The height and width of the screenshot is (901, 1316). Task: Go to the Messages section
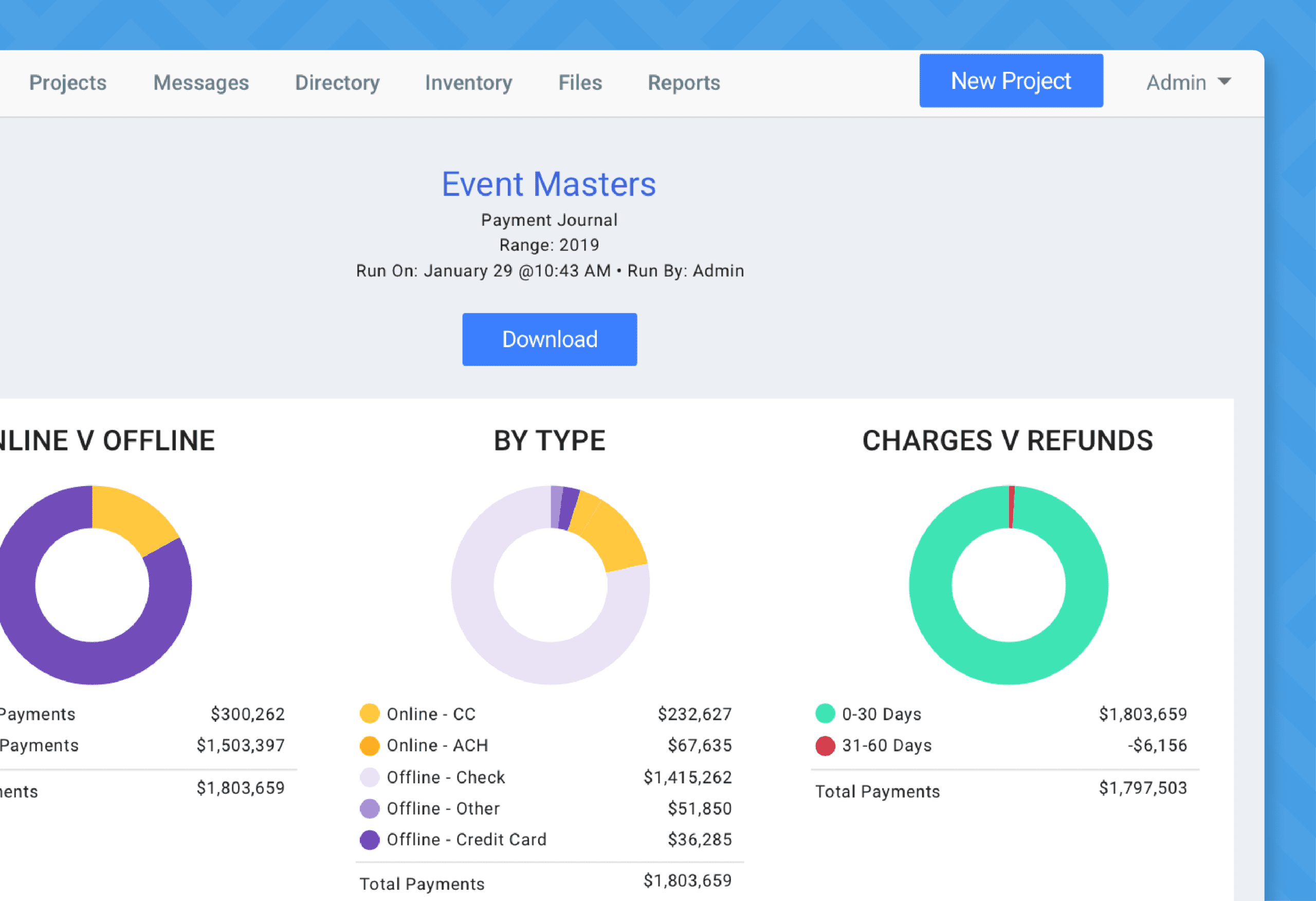coord(201,83)
